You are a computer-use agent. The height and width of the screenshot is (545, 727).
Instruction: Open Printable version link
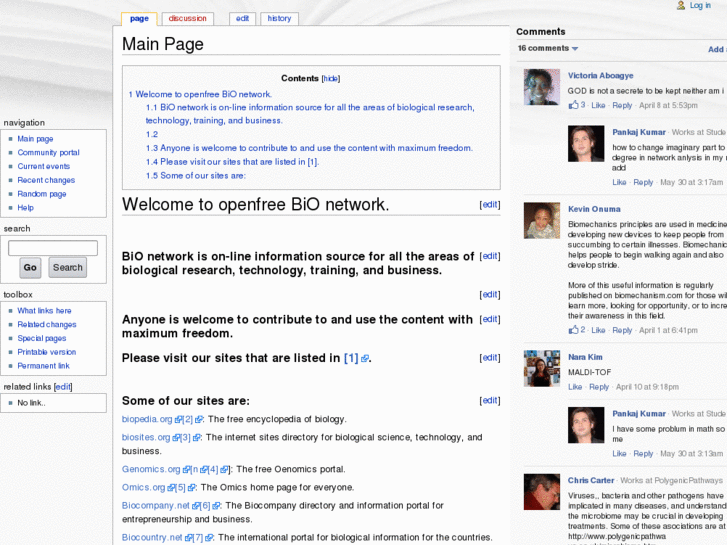click(47, 352)
